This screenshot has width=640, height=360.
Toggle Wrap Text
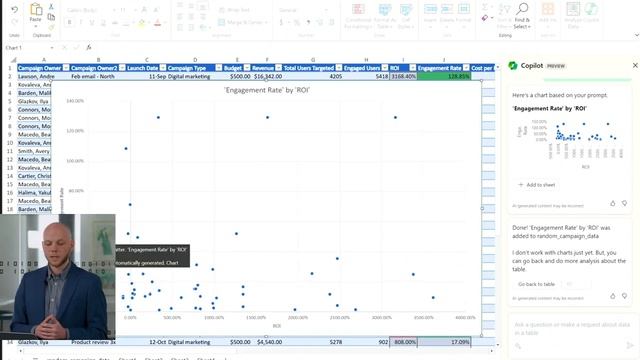pyautogui.click(x=234, y=10)
